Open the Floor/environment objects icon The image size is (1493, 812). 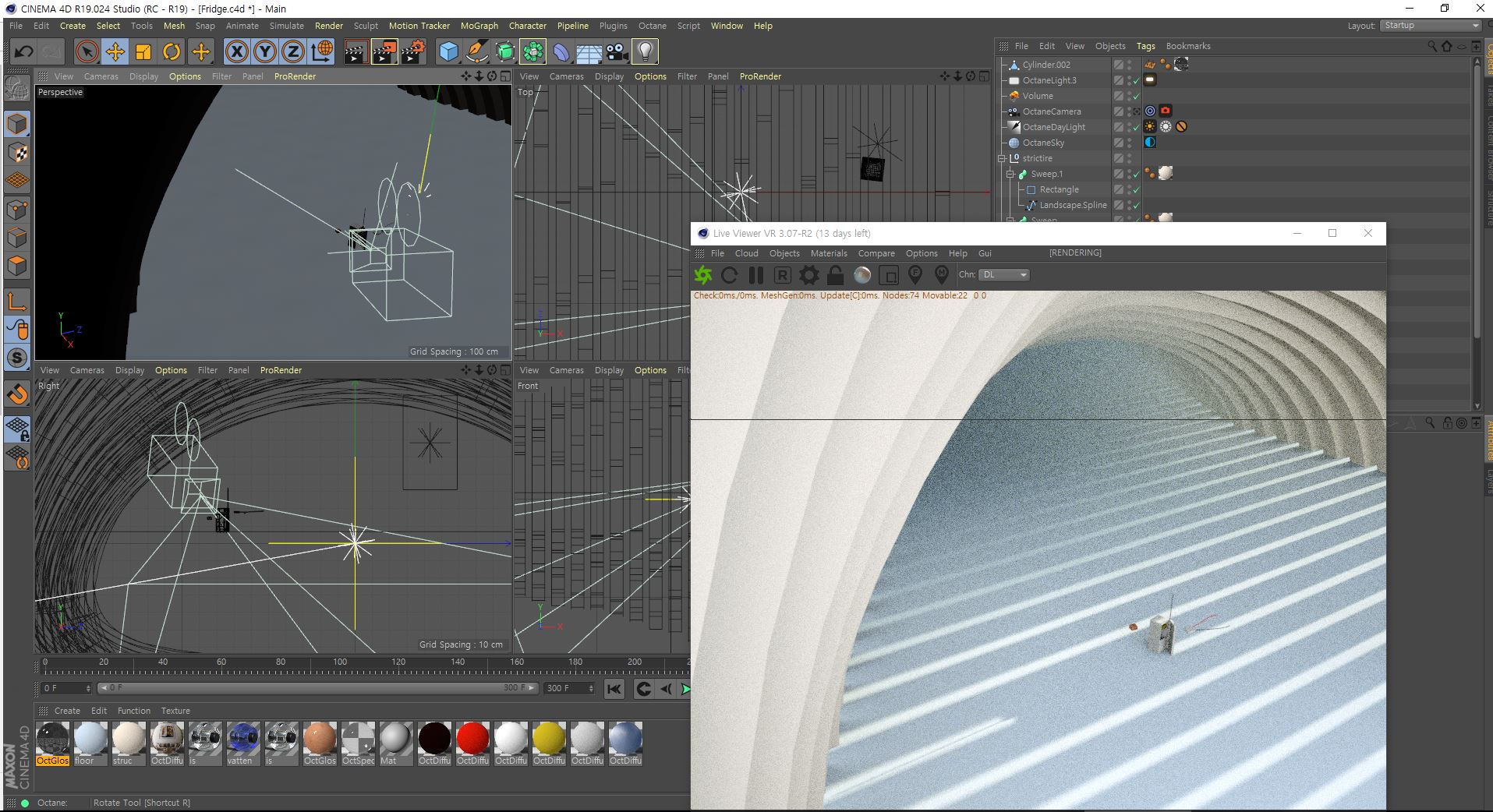point(589,52)
